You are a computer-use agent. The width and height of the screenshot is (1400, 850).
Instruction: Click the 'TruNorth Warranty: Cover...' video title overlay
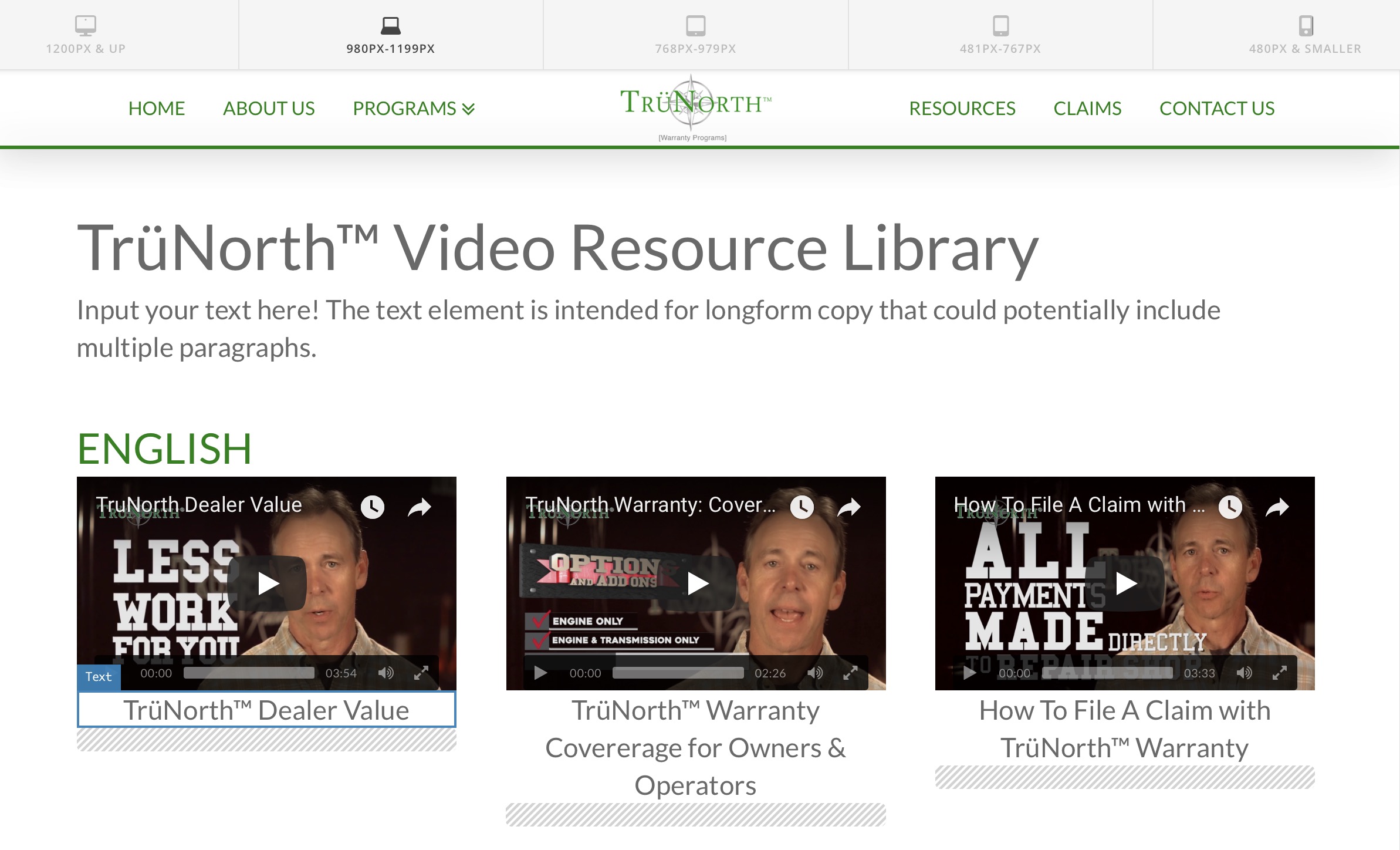point(650,505)
